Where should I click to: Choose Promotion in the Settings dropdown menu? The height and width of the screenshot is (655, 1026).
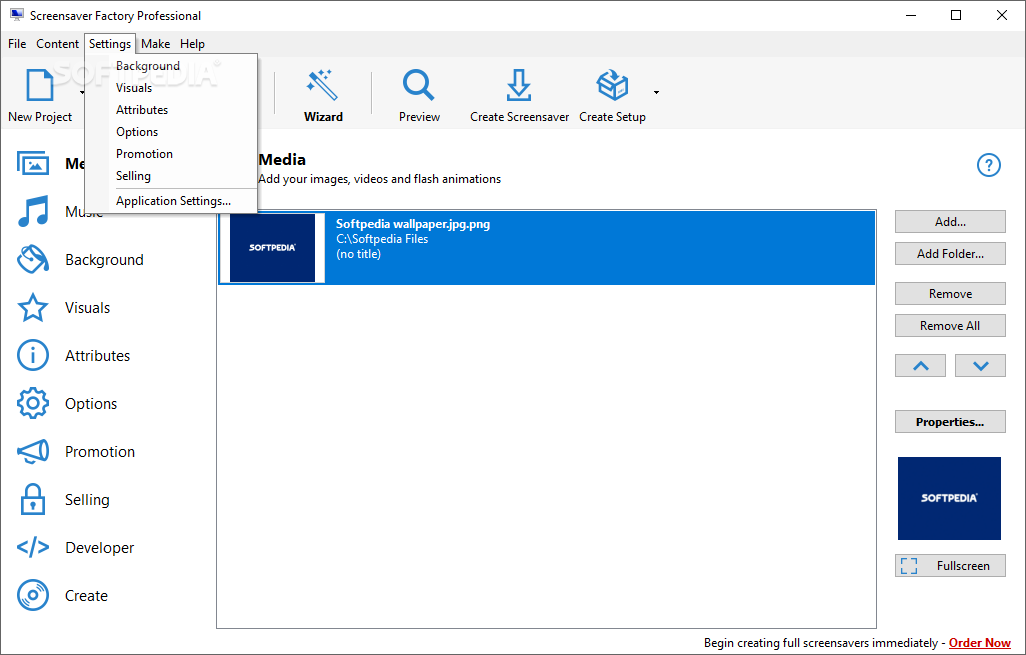(x=171, y=154)
